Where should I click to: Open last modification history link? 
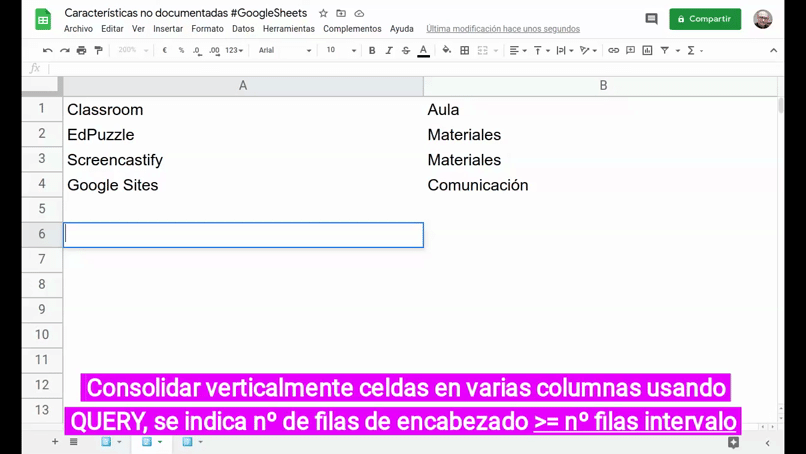click(503, 29)
